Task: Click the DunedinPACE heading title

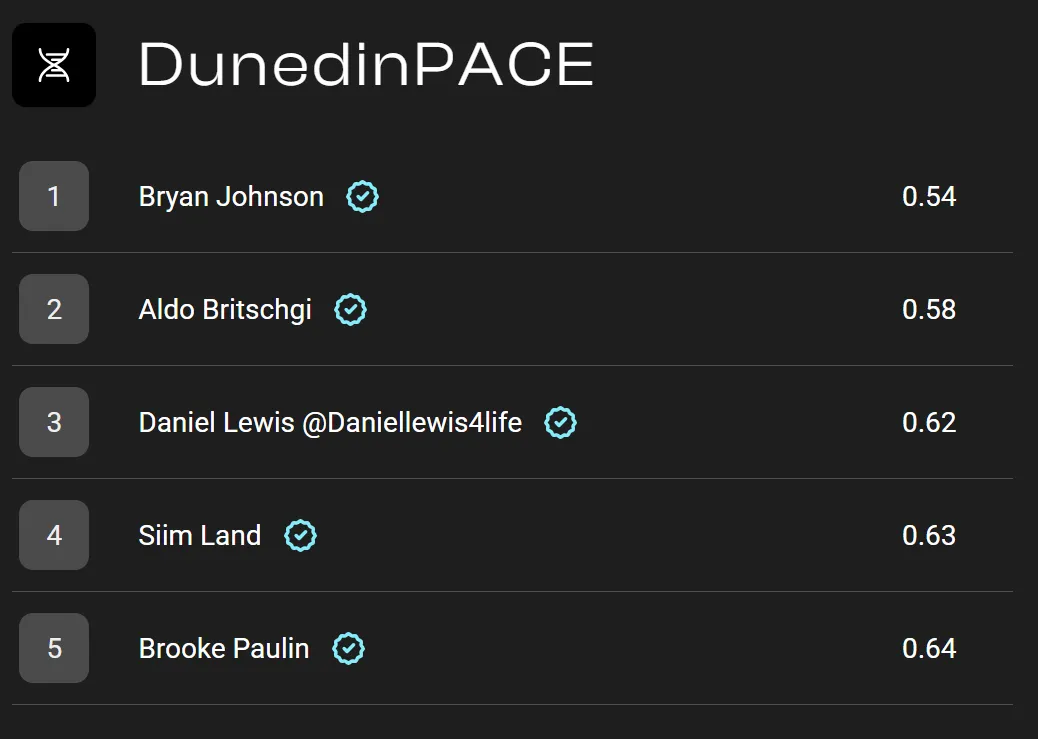Action: click(366, 64)
